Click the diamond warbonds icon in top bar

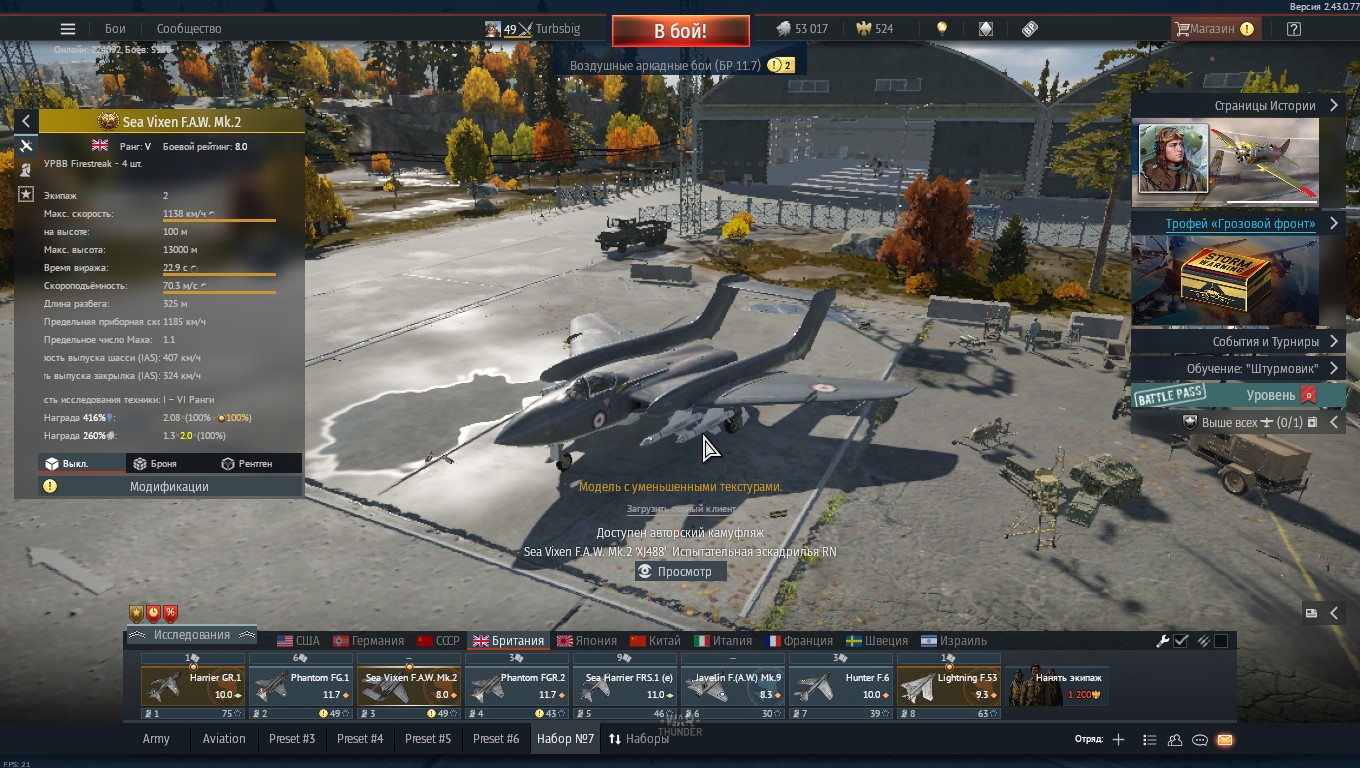986,29
